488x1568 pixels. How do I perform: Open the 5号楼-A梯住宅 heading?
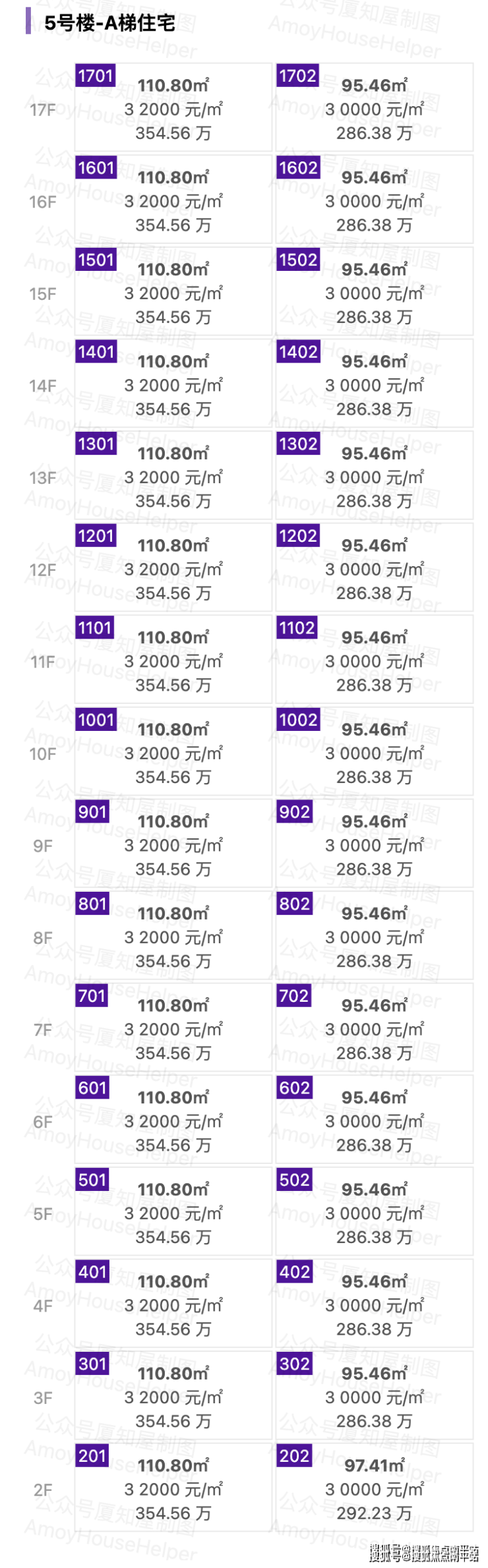[109, 24]
